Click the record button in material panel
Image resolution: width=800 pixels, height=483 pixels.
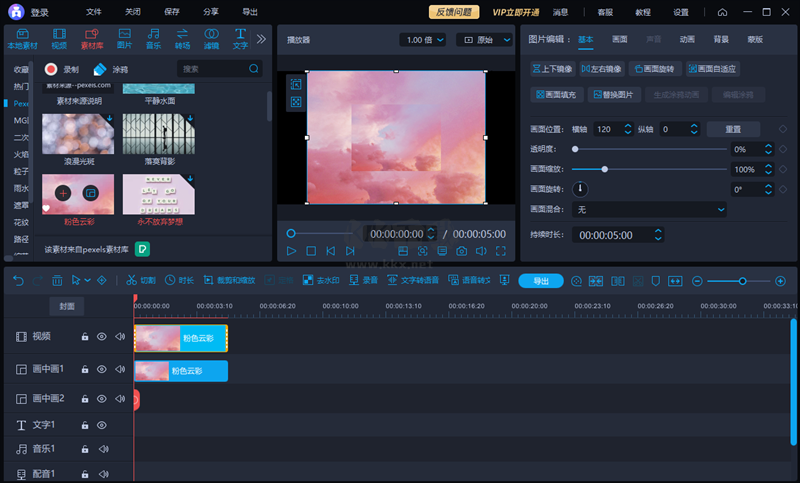click(52, 70)
